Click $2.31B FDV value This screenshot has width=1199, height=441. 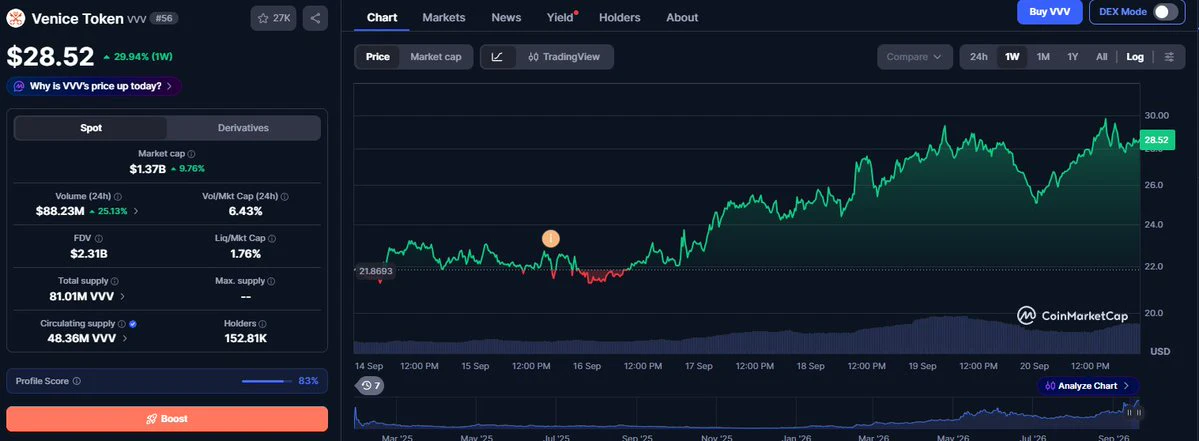(x=89, y=254)
